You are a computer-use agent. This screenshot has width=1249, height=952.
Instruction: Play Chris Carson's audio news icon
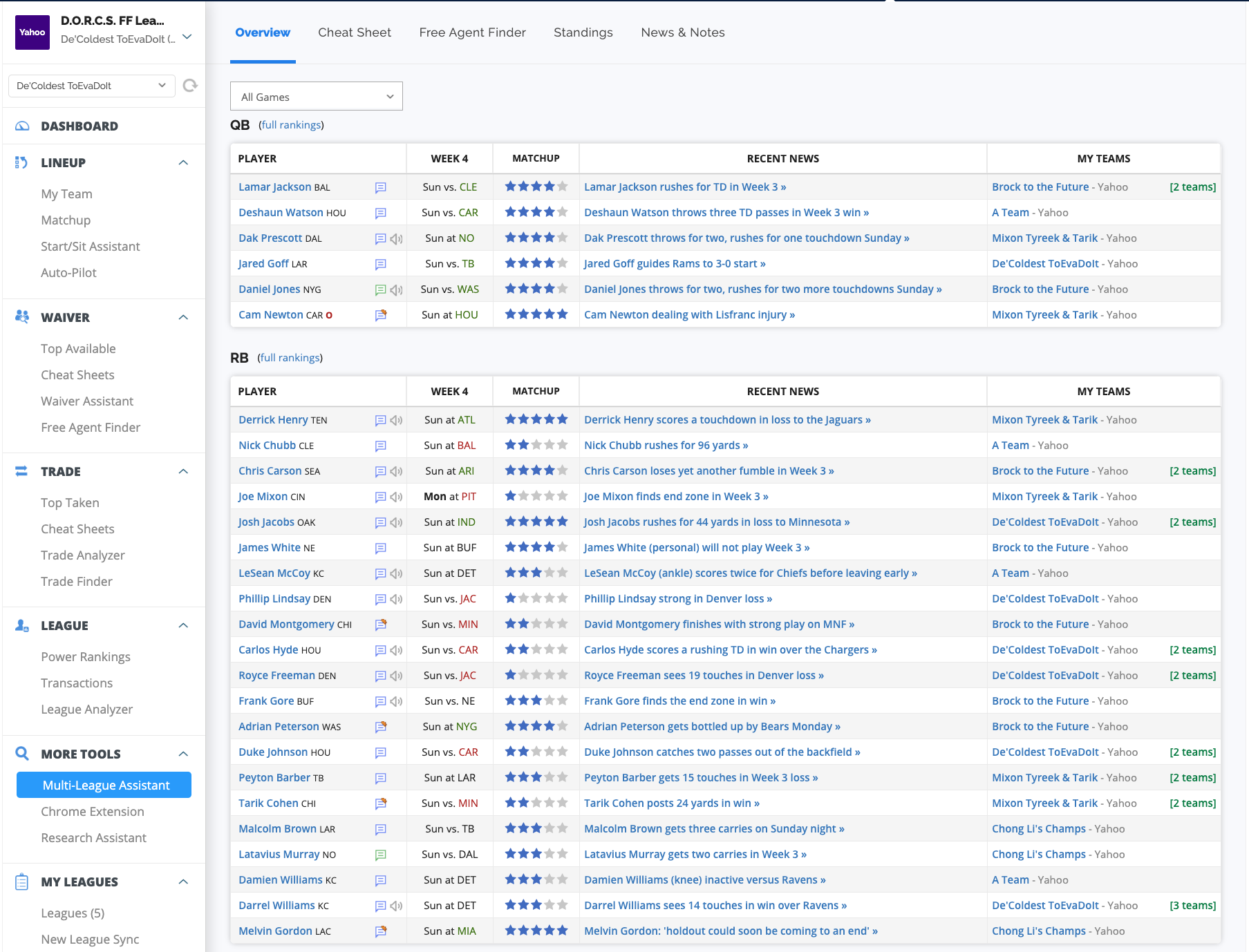click(x=396, y=471)
